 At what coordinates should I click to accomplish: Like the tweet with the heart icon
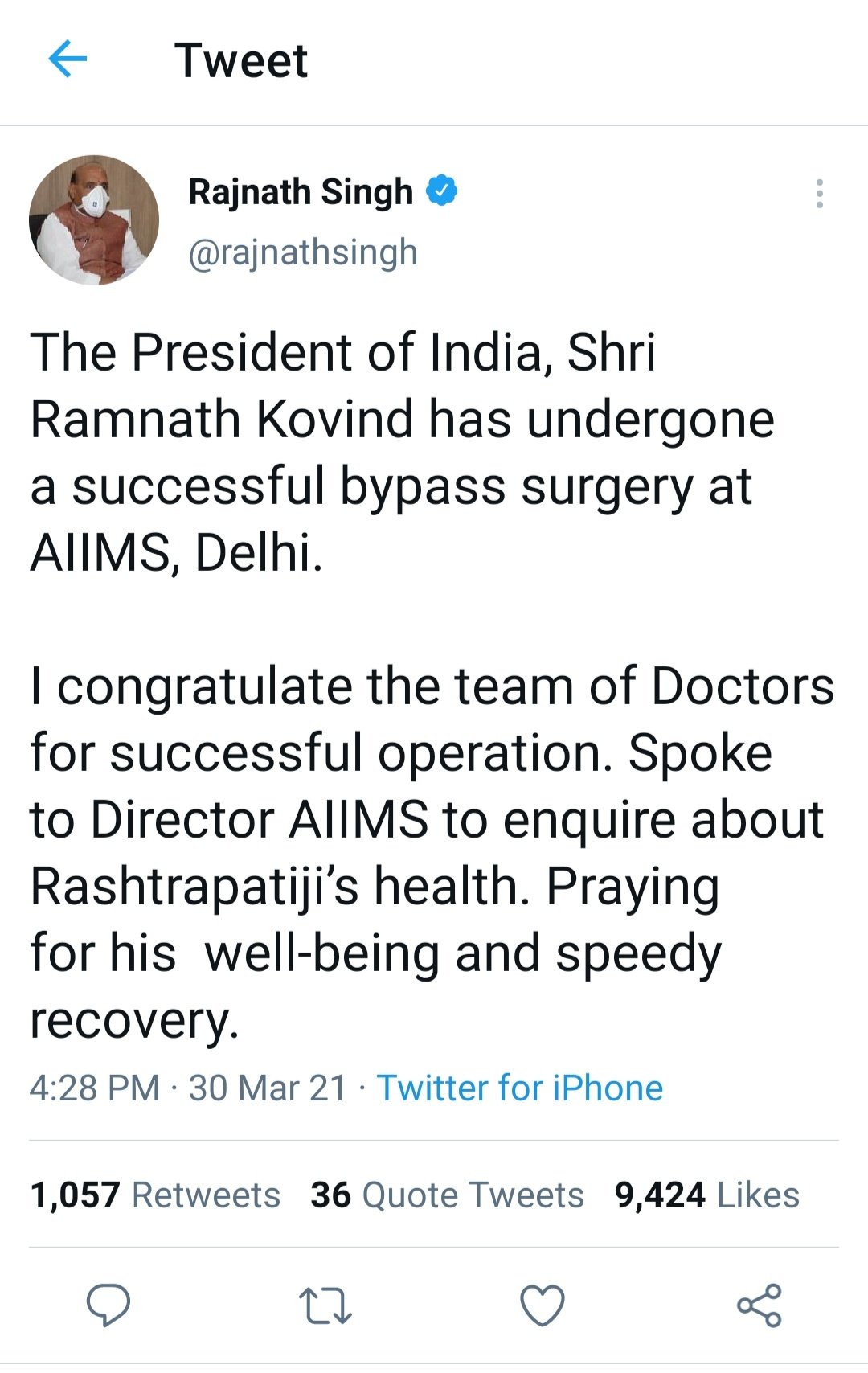tap(542, 1305)
